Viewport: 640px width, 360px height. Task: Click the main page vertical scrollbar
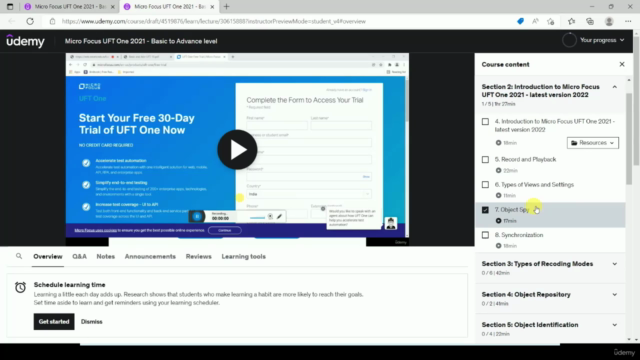[x=636, y=102]
